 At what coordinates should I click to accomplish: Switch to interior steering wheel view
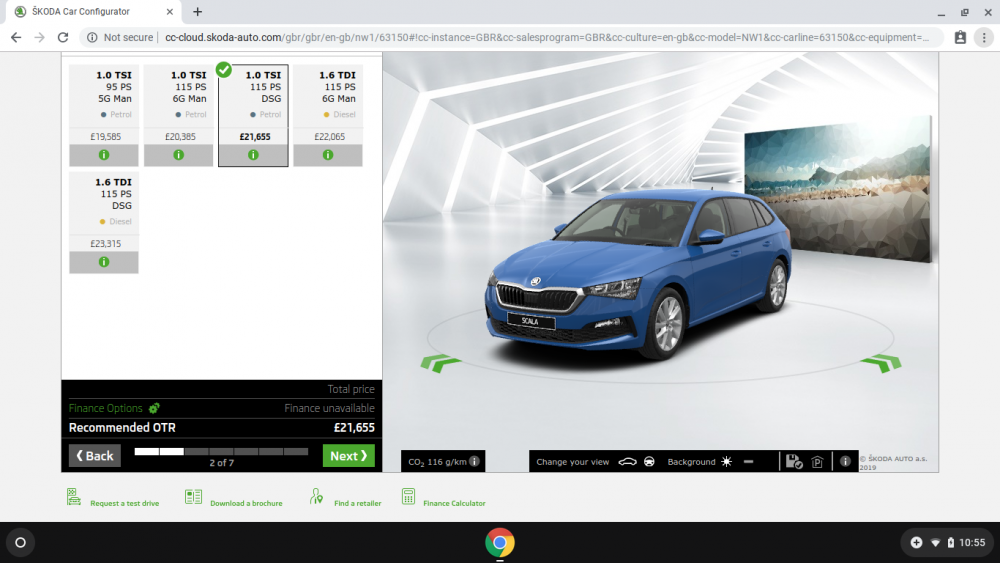[x=649, y=462]
